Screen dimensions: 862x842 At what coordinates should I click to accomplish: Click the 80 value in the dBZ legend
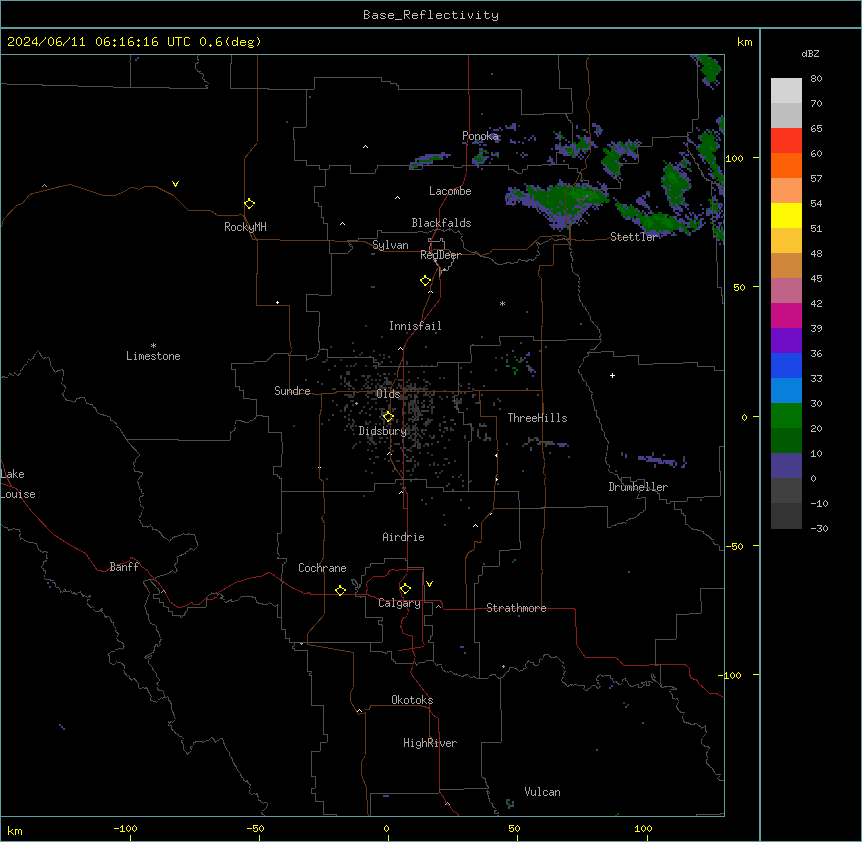coord(816,79)
